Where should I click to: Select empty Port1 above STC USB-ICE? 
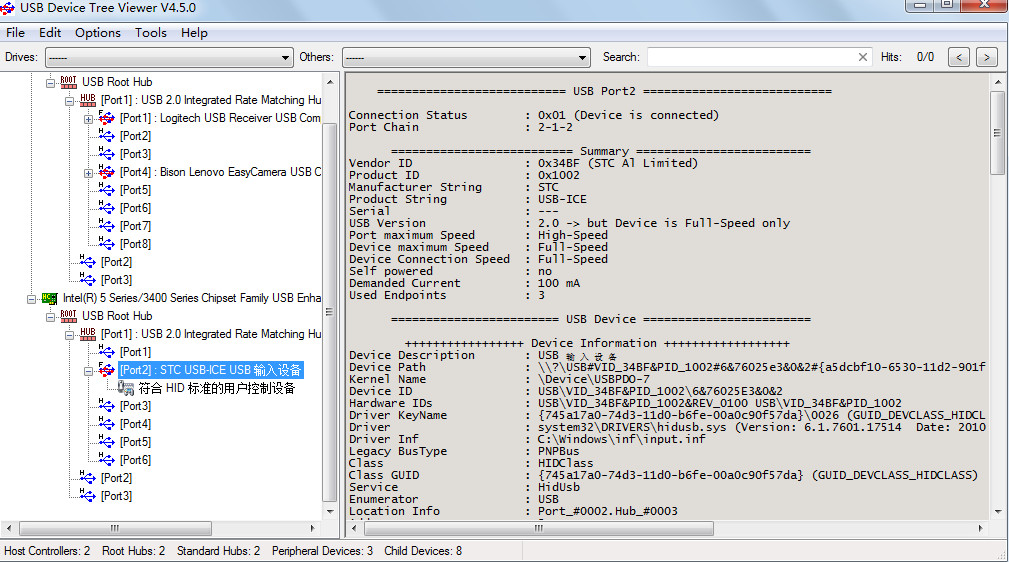(135, 352)
